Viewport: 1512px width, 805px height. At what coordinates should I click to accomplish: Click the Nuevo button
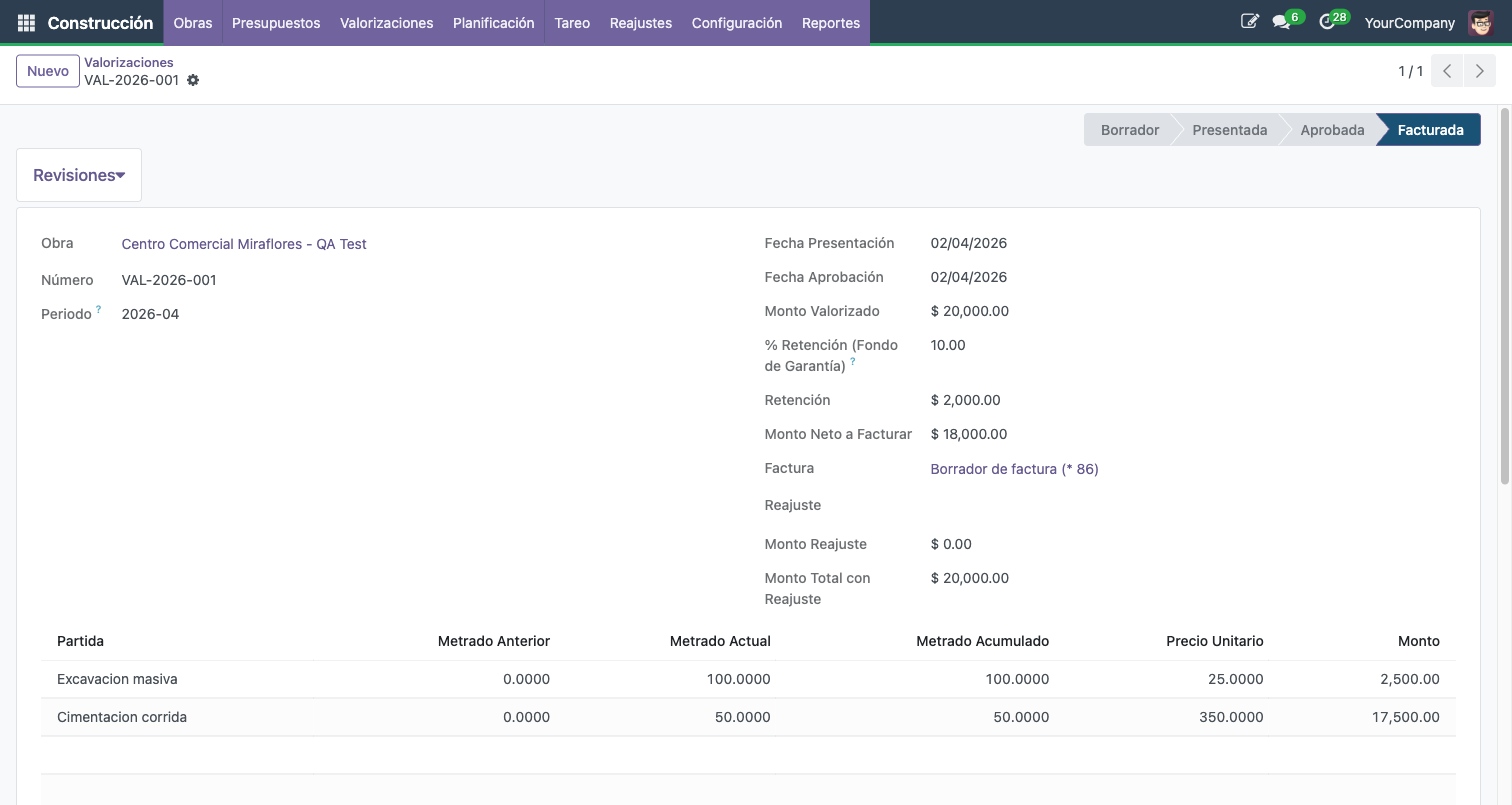coord(48,71)
